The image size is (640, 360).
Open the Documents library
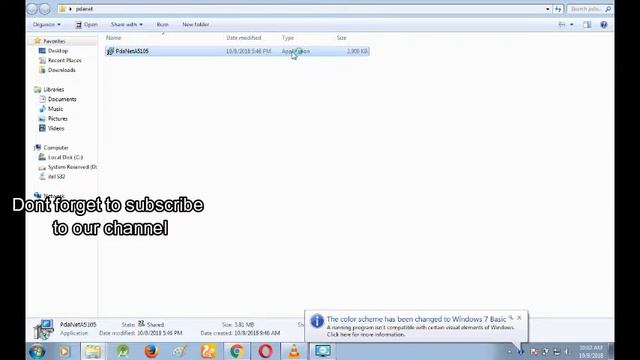(62, 99)
